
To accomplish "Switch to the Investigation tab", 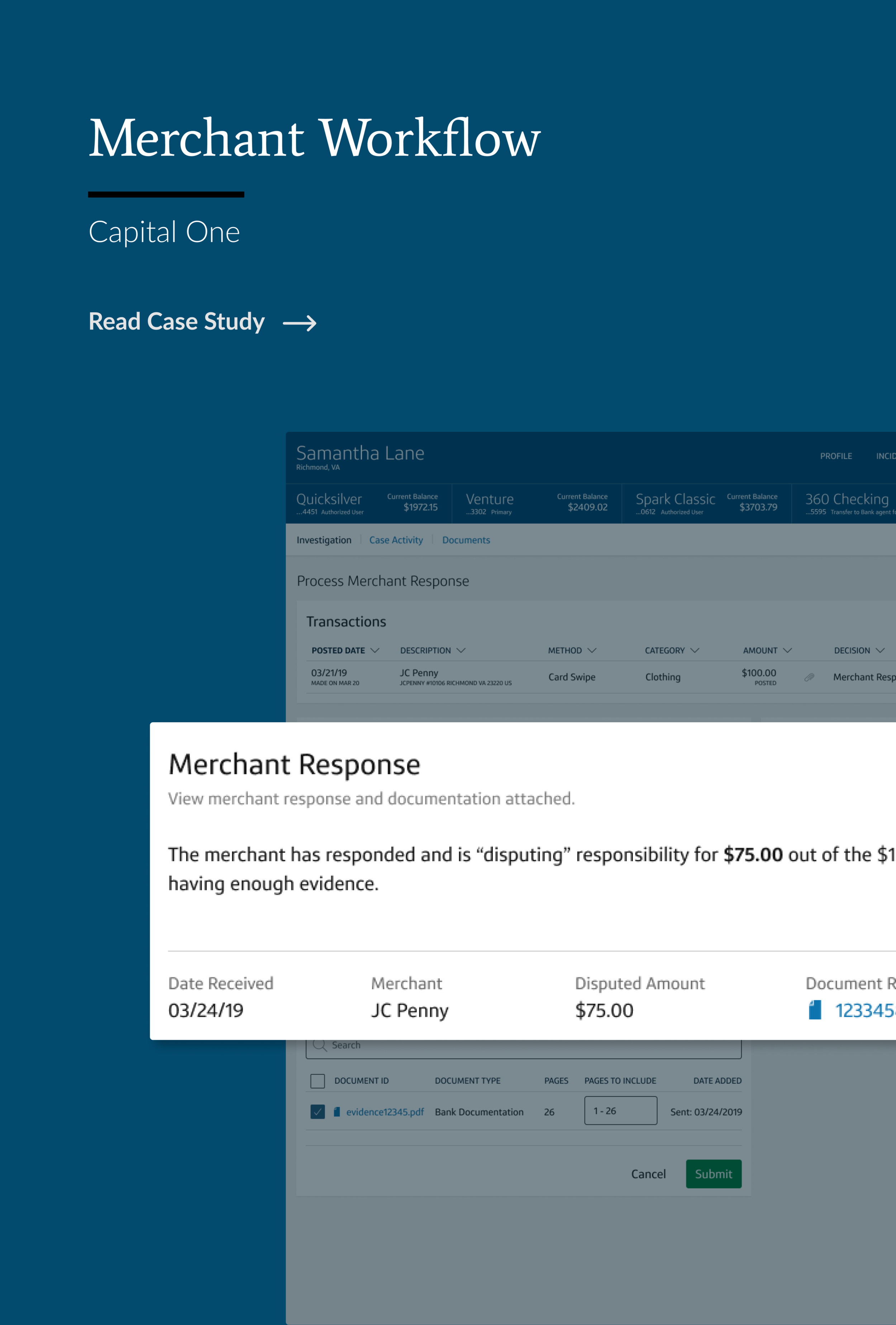I will [x=324, y=540].
